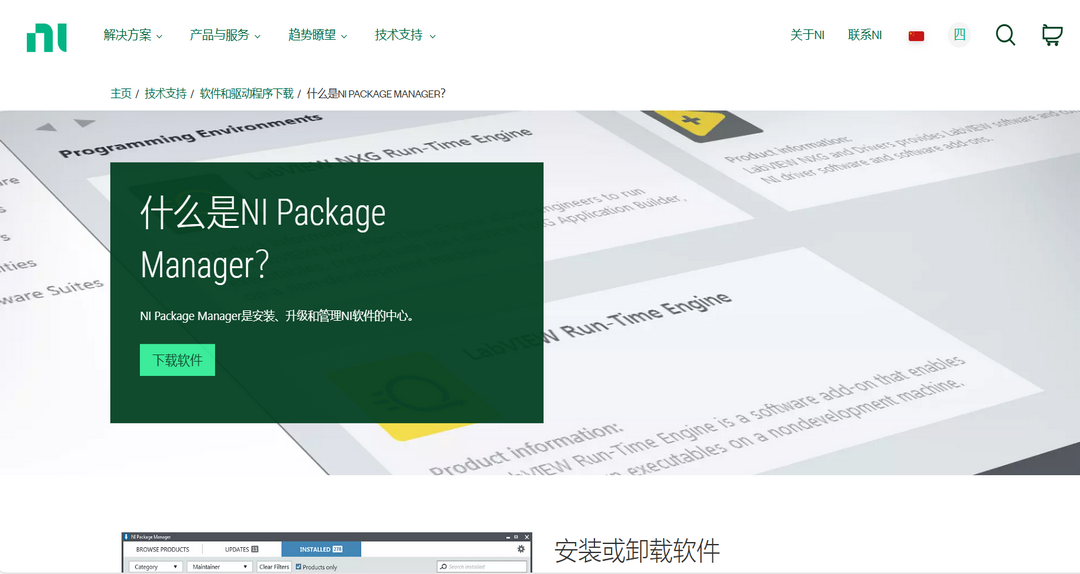This screenshot has height=574, width=1080.
Task: Select the INSTALLED tab in the screenshot
Action: (321, 549)
